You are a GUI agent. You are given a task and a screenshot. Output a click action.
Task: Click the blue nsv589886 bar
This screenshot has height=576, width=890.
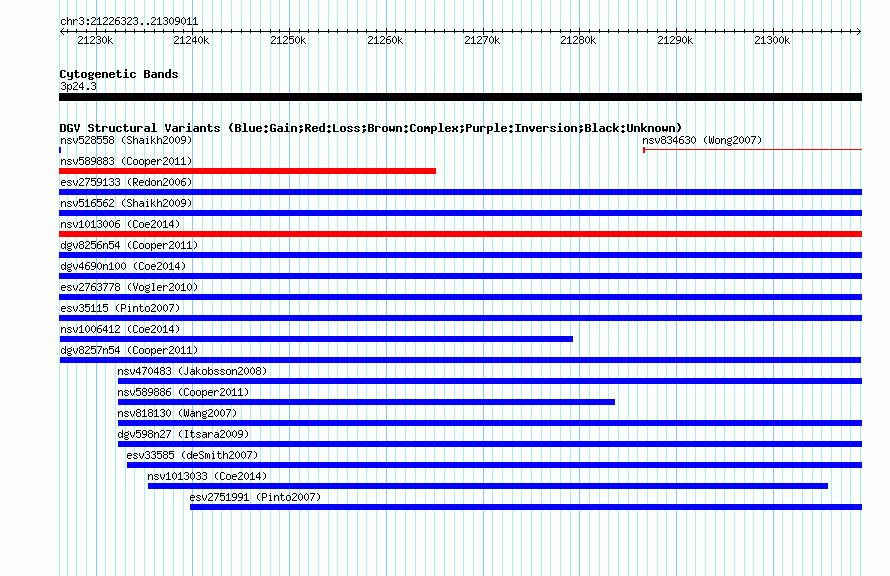pyautogui.click(x=366, y=402)
